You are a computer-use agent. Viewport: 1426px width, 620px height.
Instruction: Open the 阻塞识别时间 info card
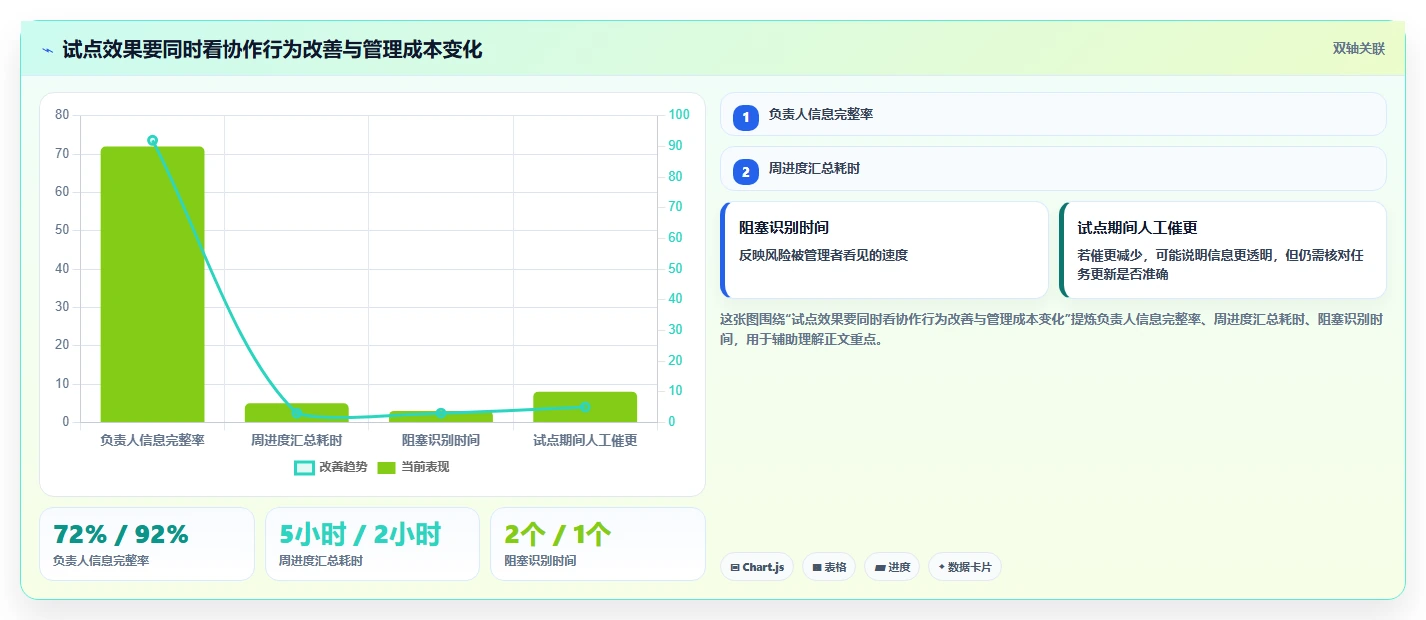pyautogui.click(x=884, y=250)
